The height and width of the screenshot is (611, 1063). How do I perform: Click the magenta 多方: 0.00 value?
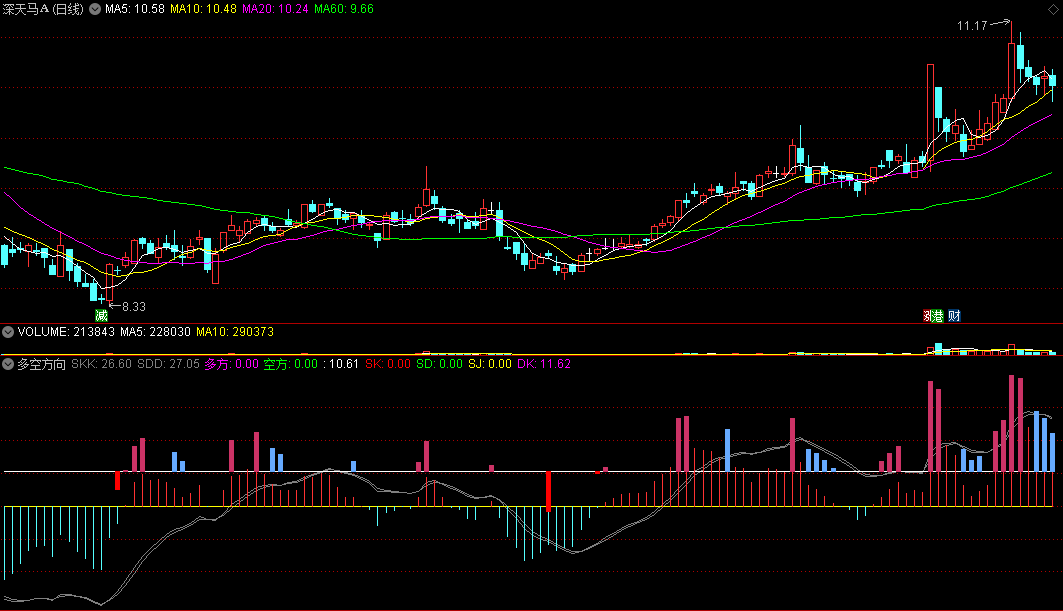[232, 364]
